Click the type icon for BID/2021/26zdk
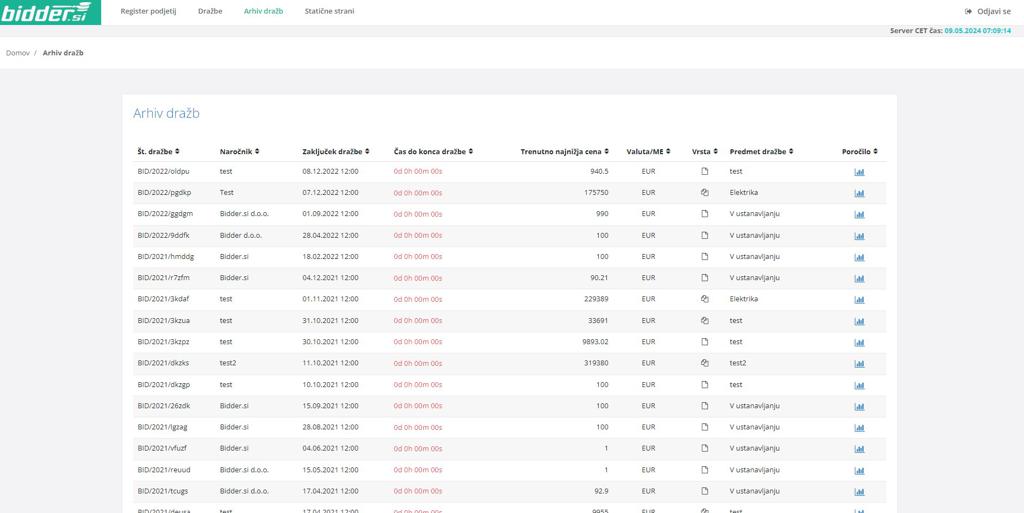Screen dimensions: 1024x513 (x=705, y=405)
